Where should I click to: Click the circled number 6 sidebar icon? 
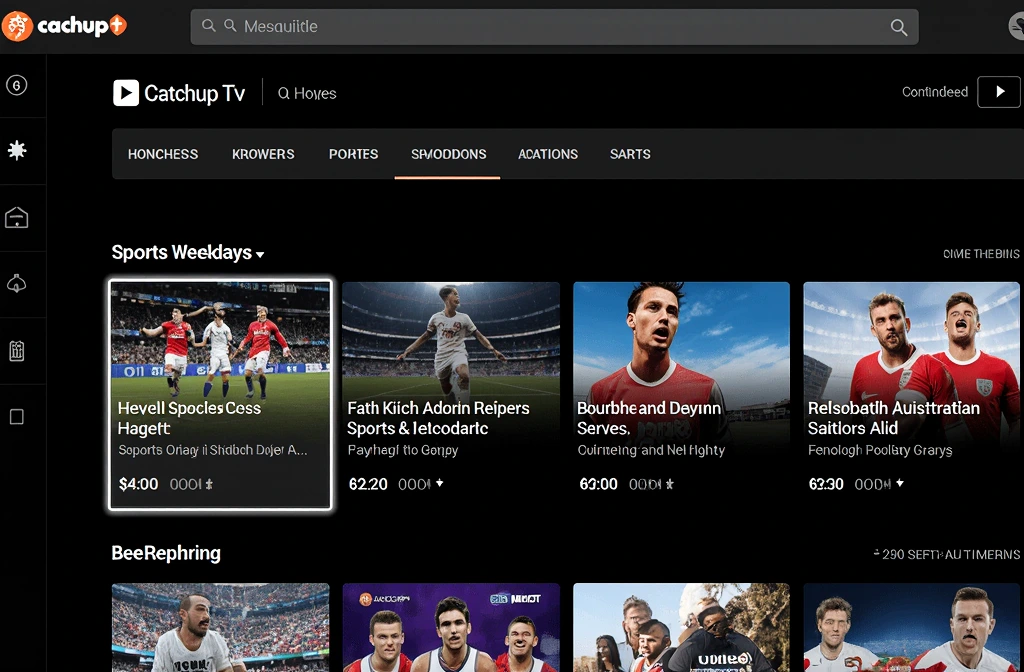17,85
